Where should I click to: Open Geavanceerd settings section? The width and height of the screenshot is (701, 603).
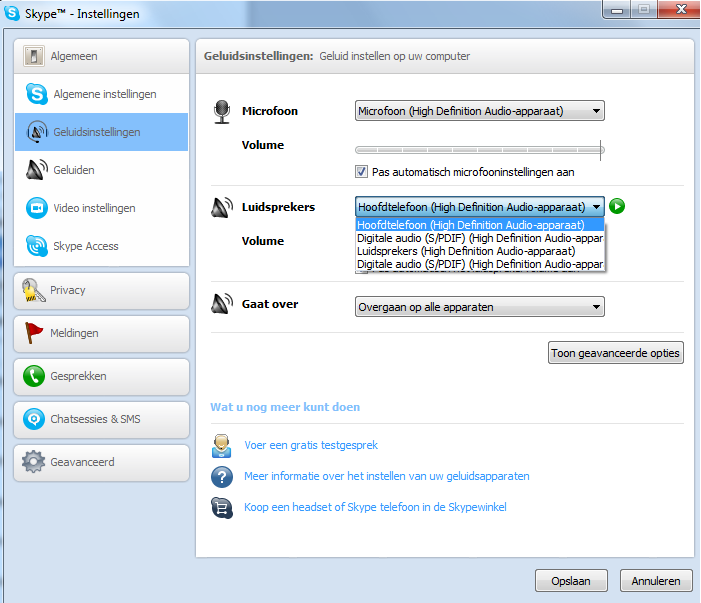coord(101,462)
